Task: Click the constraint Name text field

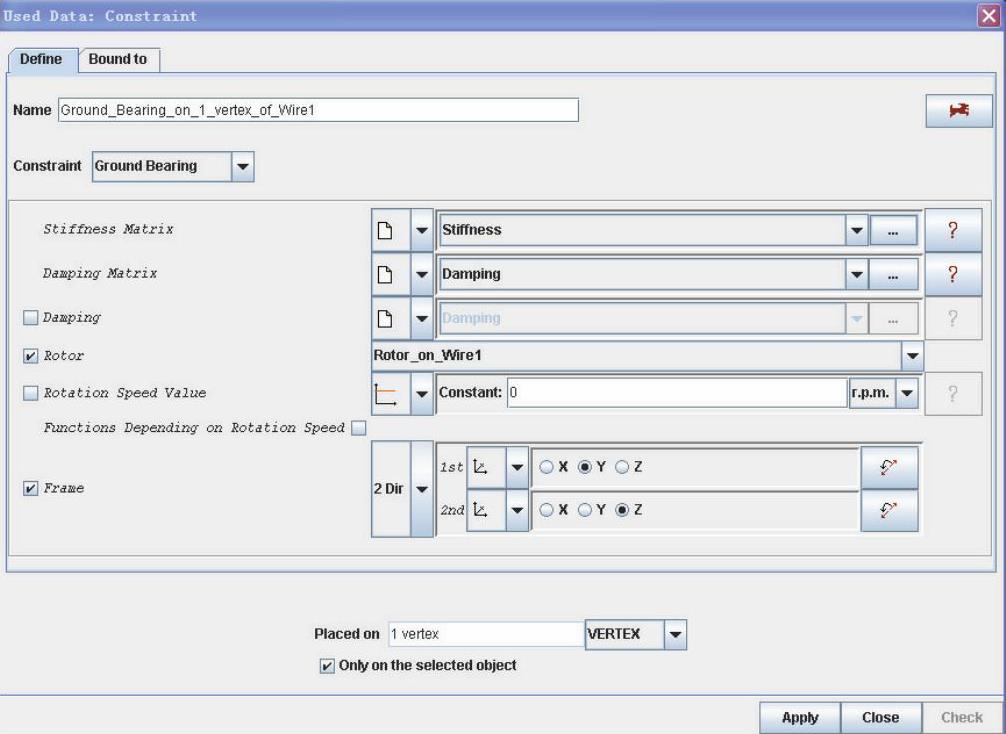Action: [317, 110]
